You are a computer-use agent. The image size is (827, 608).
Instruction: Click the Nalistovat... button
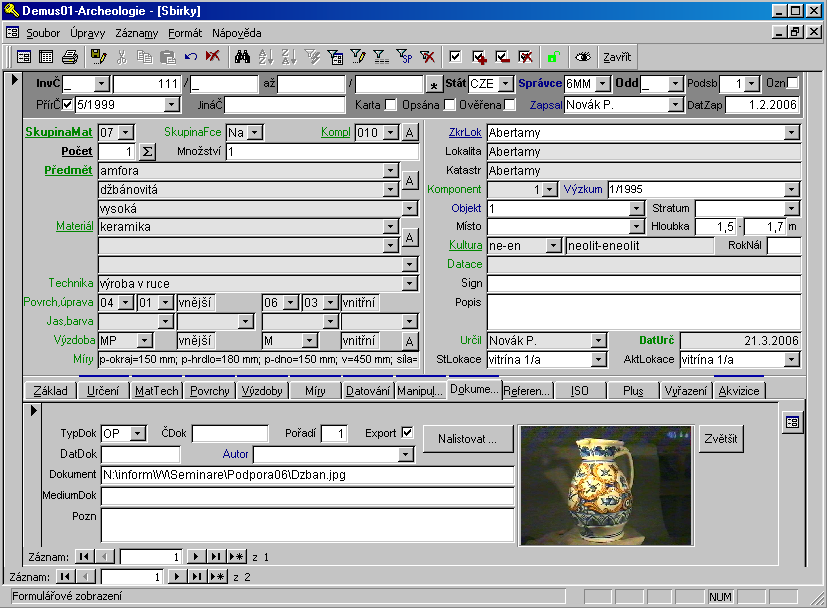tap(467, 439)
